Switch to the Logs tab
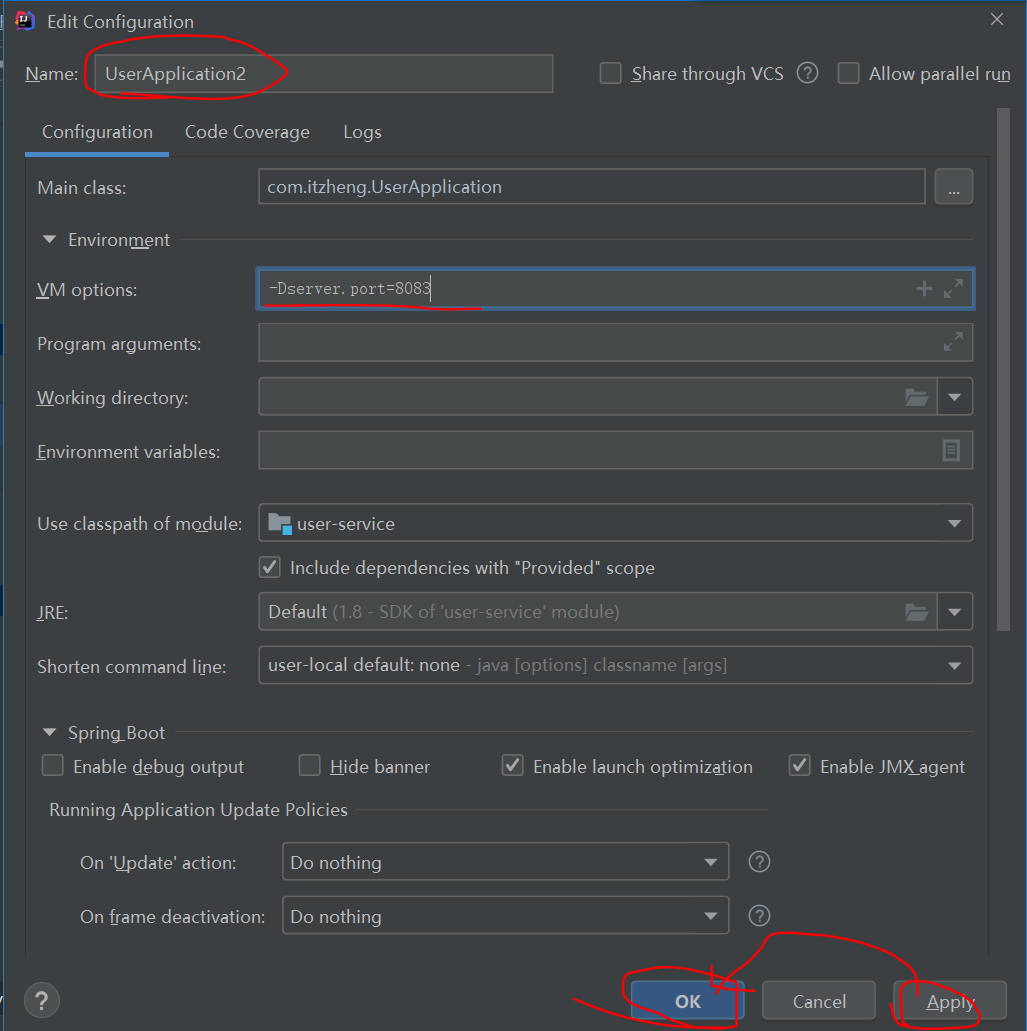The image size is (1027, 1031). pos(362,132)
